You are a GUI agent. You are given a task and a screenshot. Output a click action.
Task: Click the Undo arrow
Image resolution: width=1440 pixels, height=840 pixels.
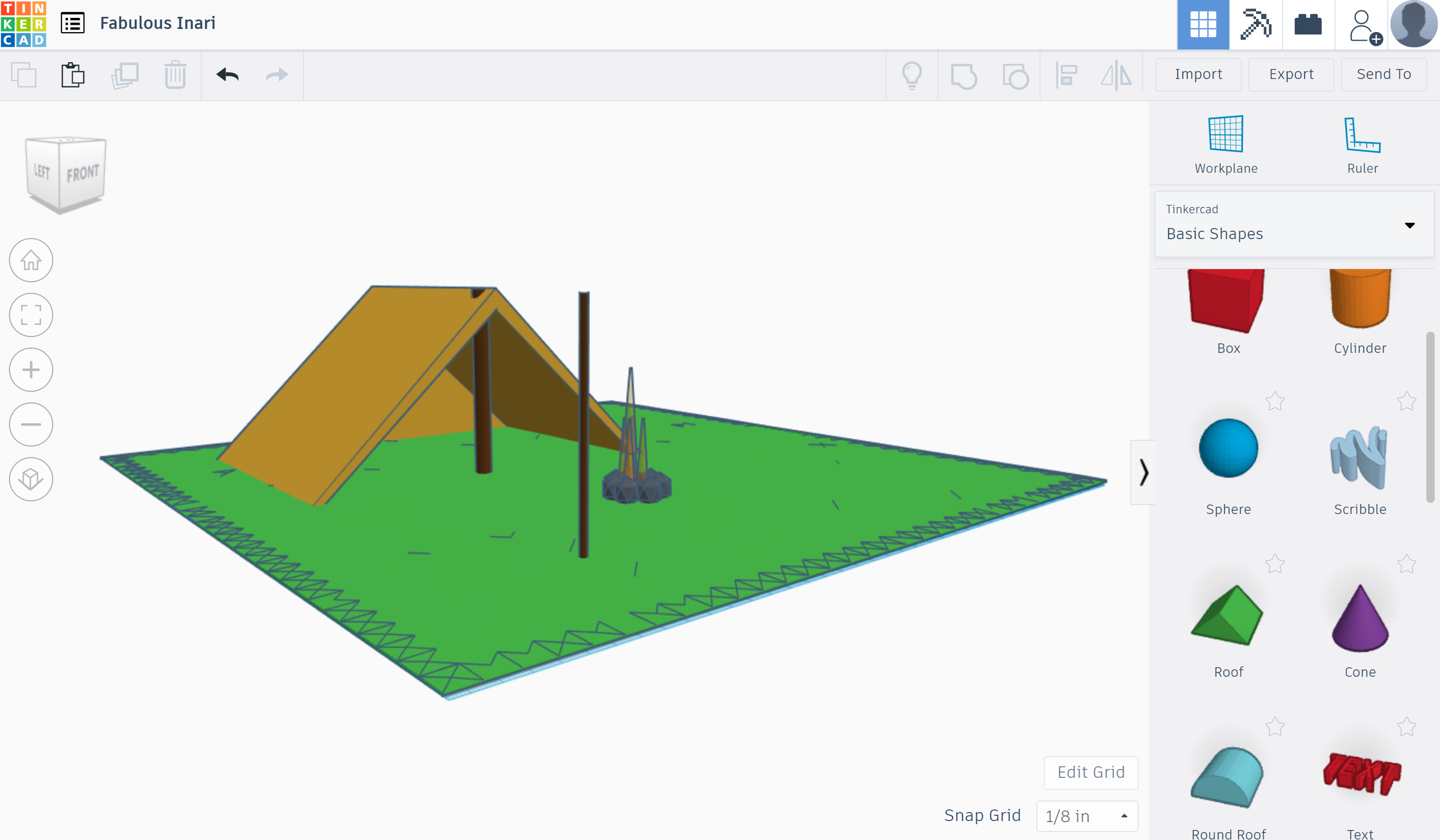[228, 75]
